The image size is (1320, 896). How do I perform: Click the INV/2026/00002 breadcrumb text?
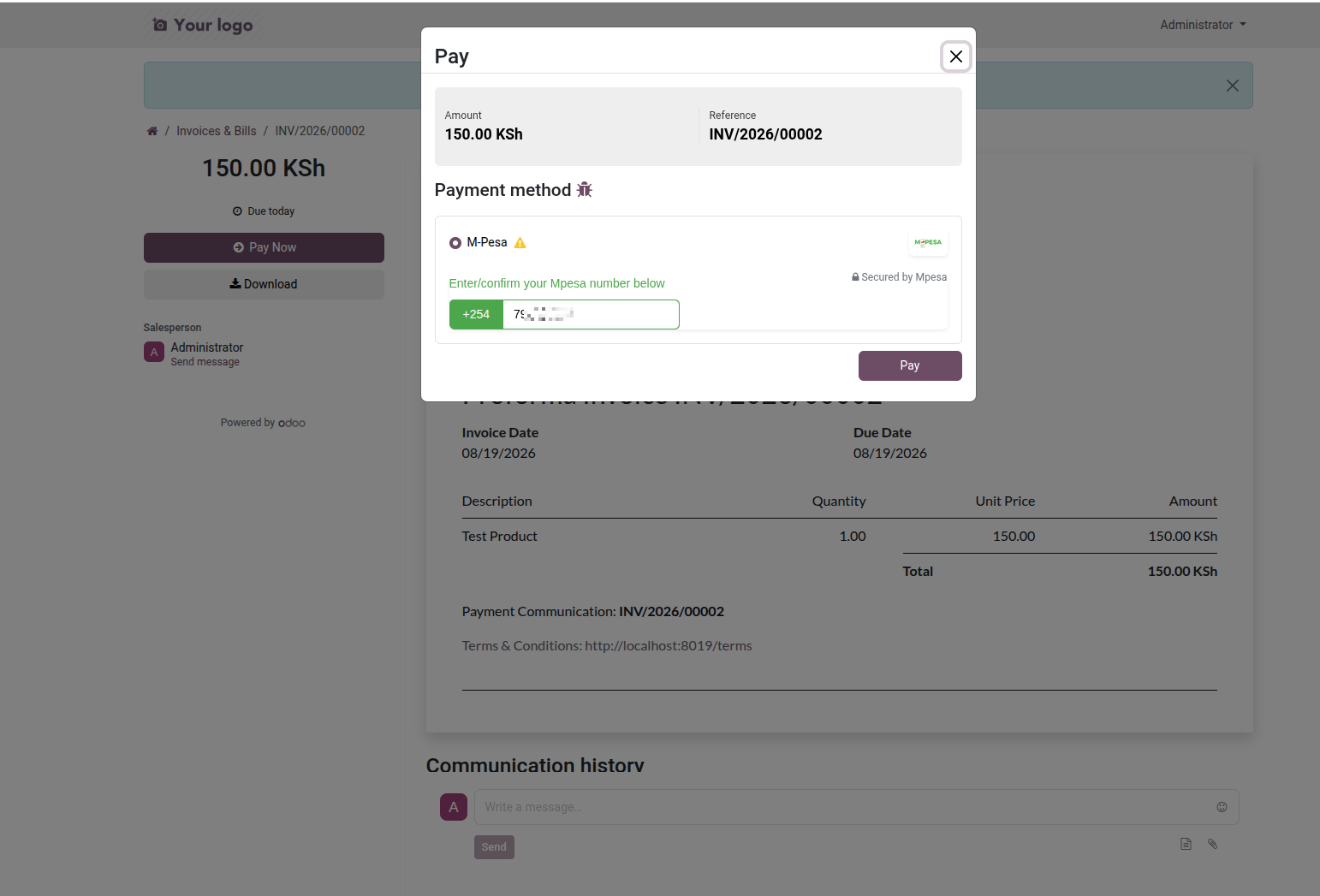pos(320,131)
